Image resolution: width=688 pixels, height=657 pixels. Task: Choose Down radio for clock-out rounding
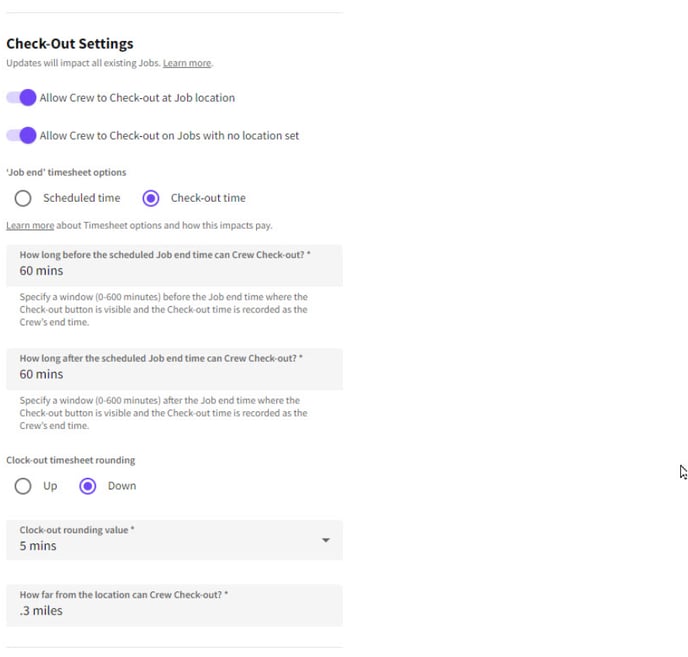click(88, 486)
